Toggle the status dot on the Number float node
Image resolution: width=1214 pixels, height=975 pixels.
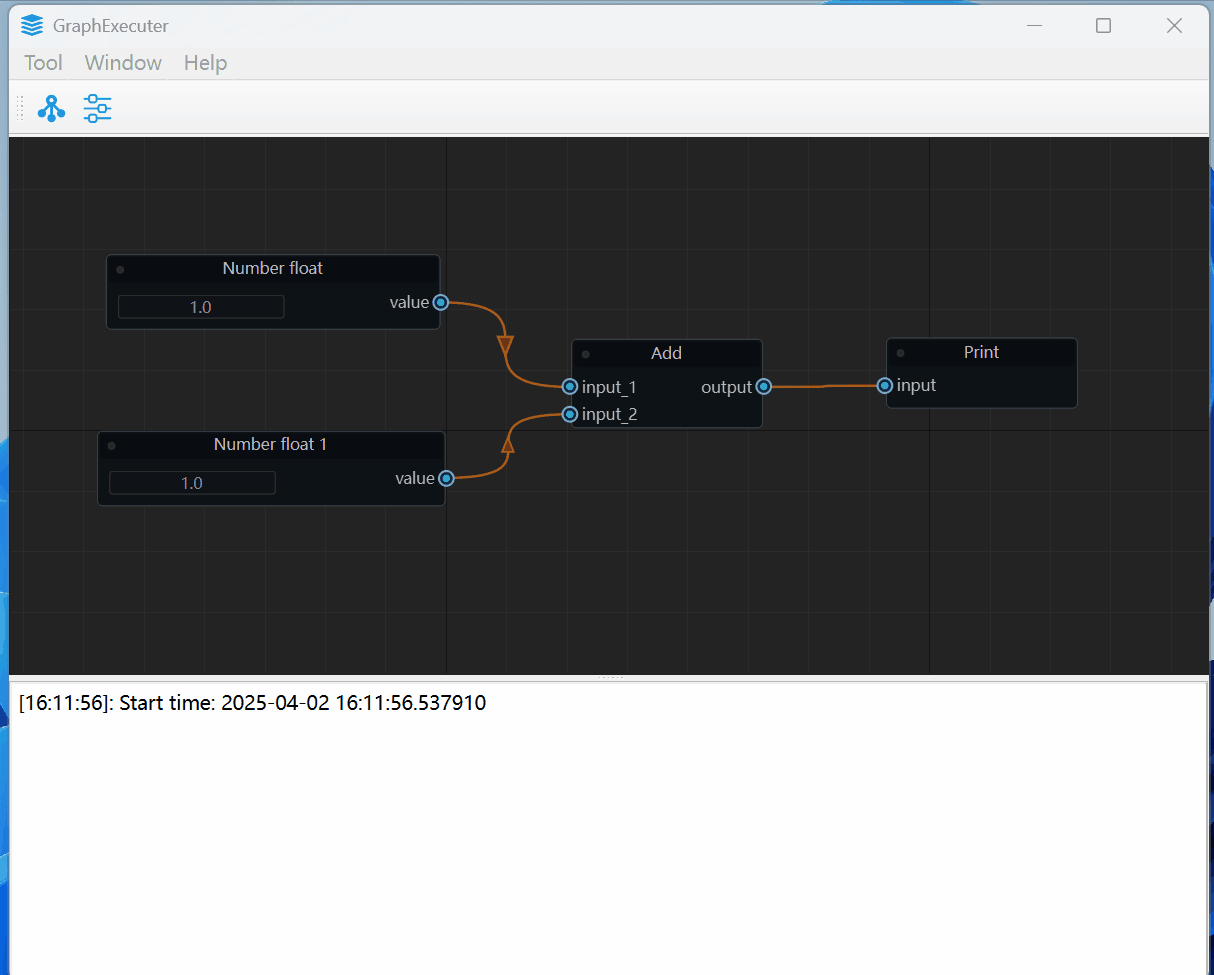pos(120,268)
